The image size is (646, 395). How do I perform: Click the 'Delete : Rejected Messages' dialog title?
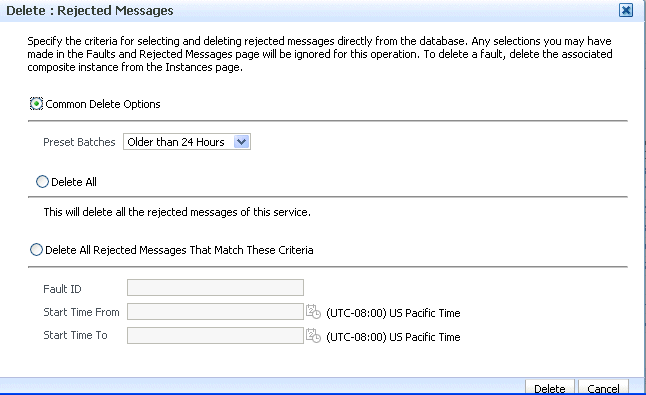click(90, 10)
